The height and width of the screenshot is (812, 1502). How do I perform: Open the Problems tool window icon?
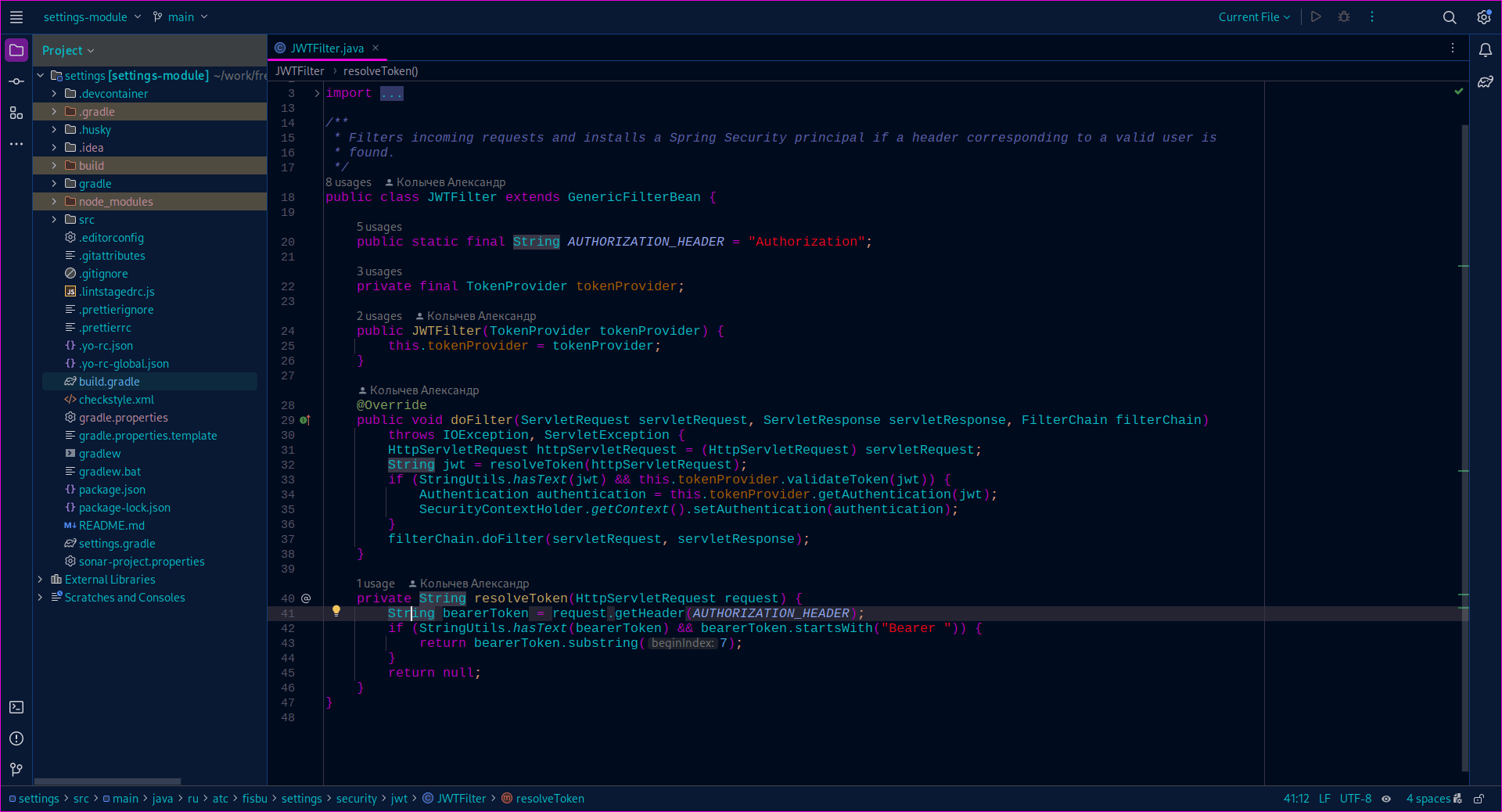pos(16,738)
